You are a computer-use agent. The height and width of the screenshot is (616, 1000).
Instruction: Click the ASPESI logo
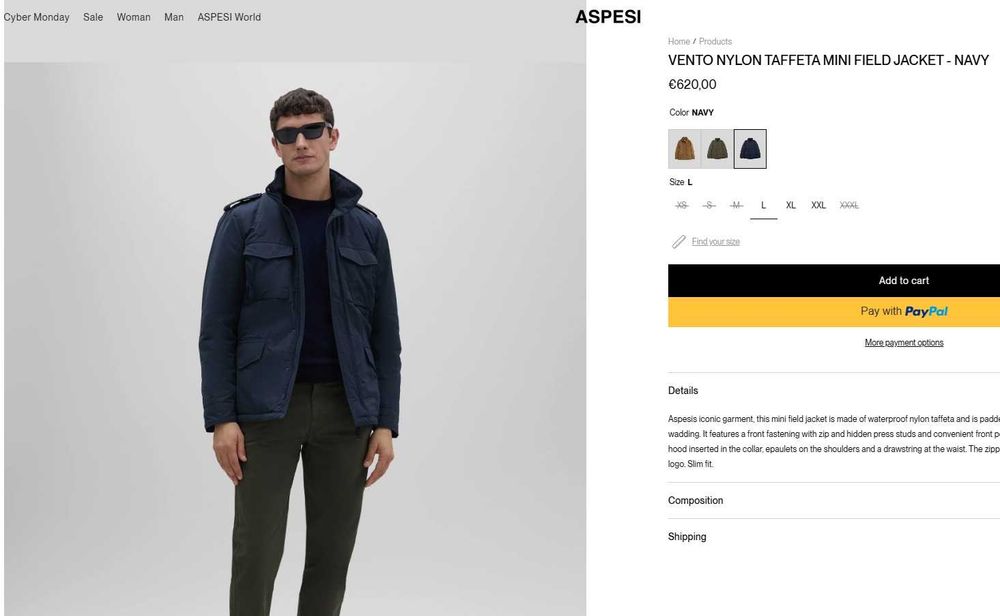607,17
